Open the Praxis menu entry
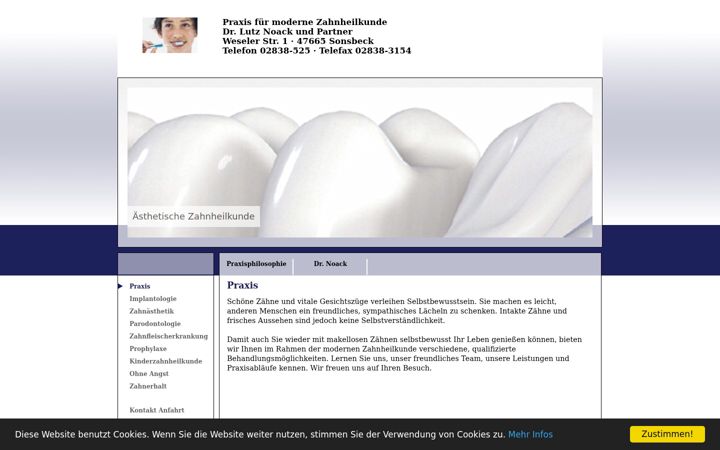This screenshot has width=720, height=450. coord(140,286)
